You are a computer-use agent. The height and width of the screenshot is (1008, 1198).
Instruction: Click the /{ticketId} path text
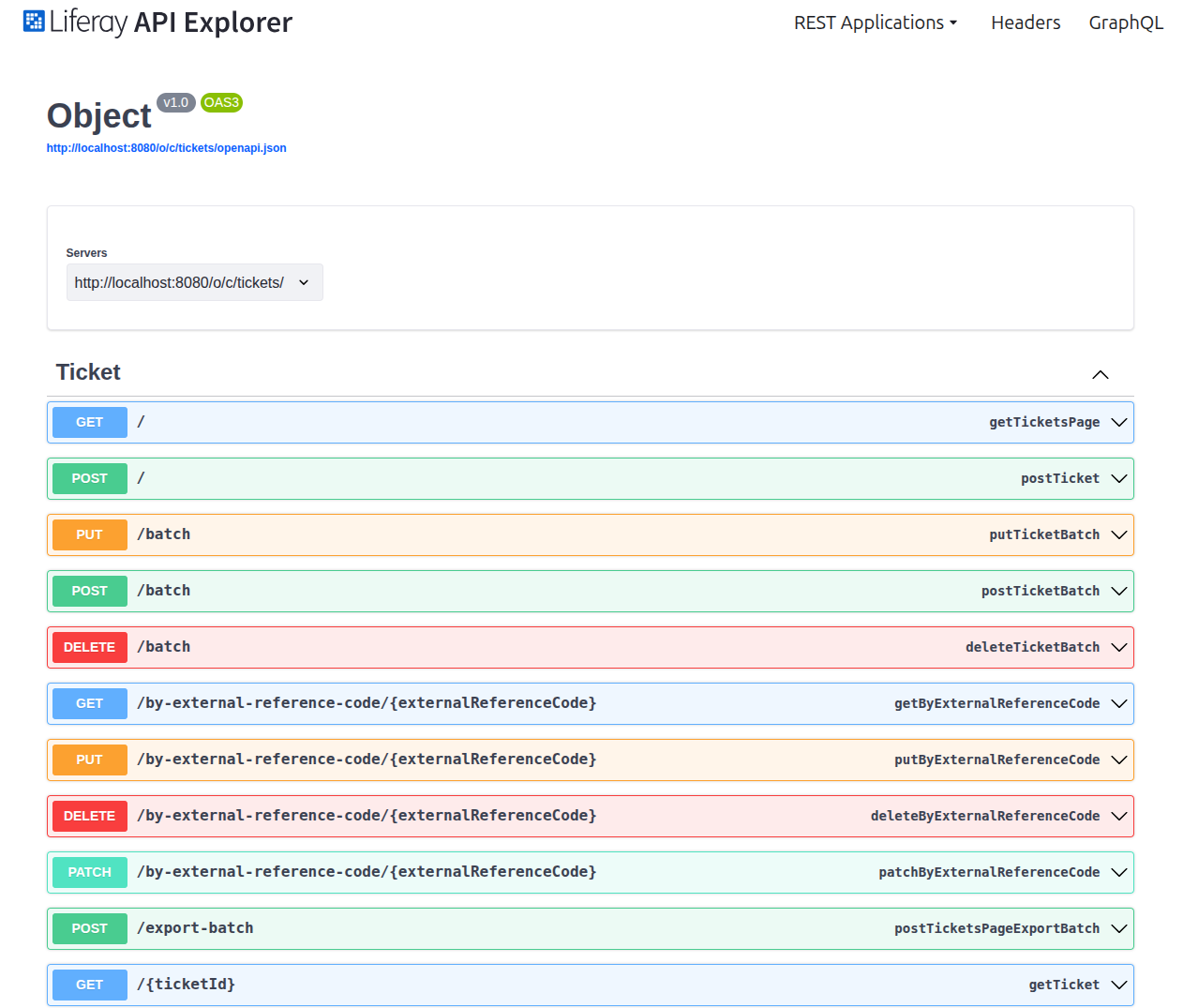(186, 985)
